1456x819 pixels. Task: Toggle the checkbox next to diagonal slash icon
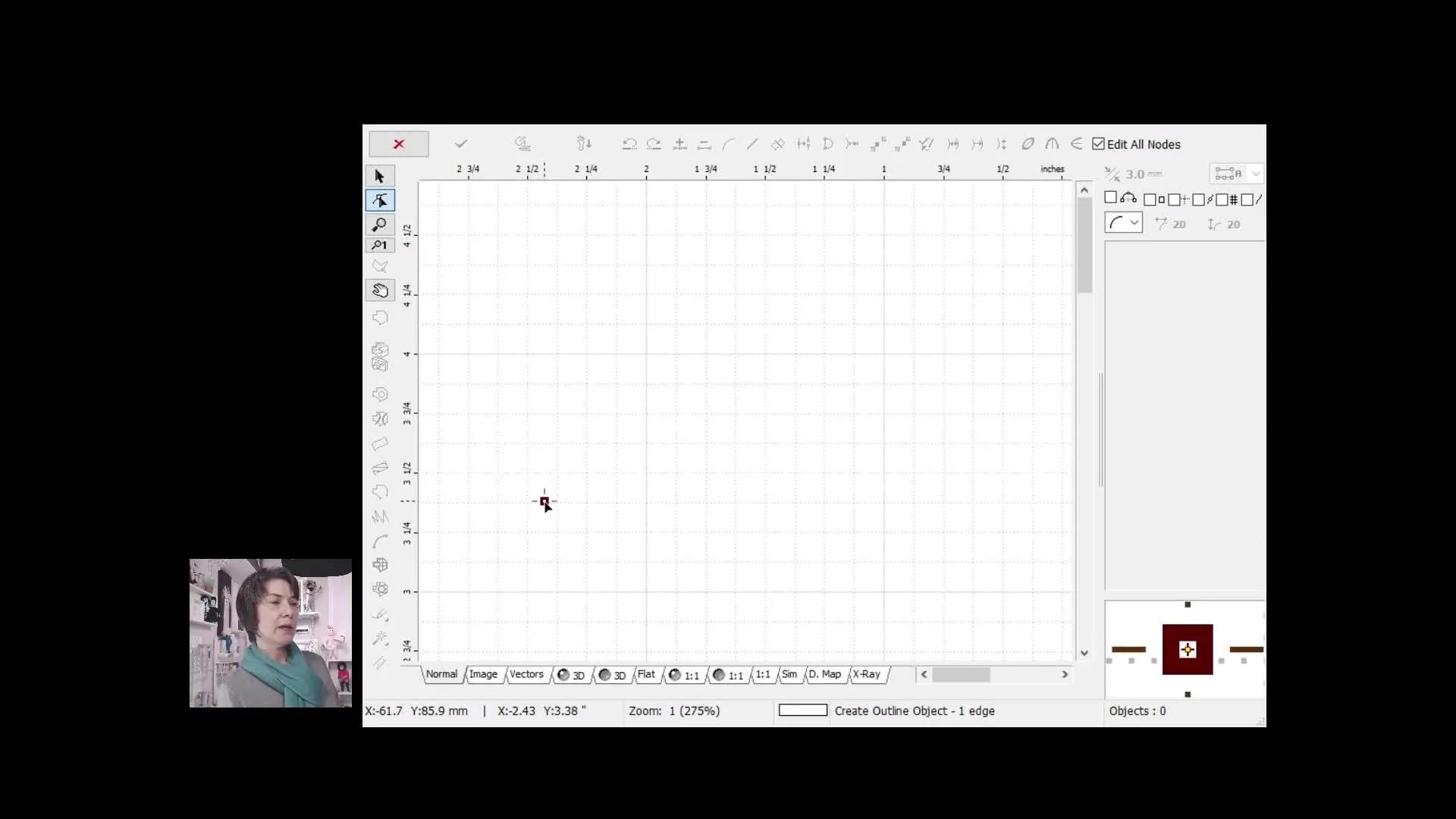[1247, 200]
